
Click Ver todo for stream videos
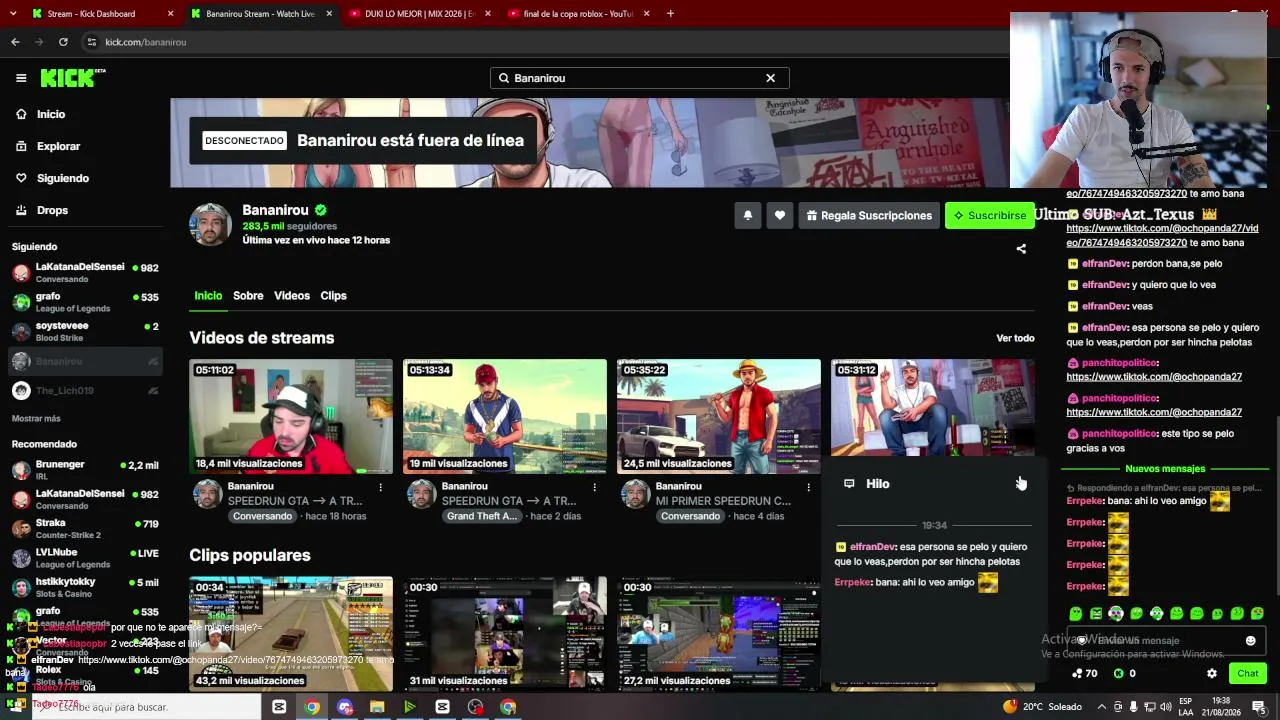click(1015, 338)
